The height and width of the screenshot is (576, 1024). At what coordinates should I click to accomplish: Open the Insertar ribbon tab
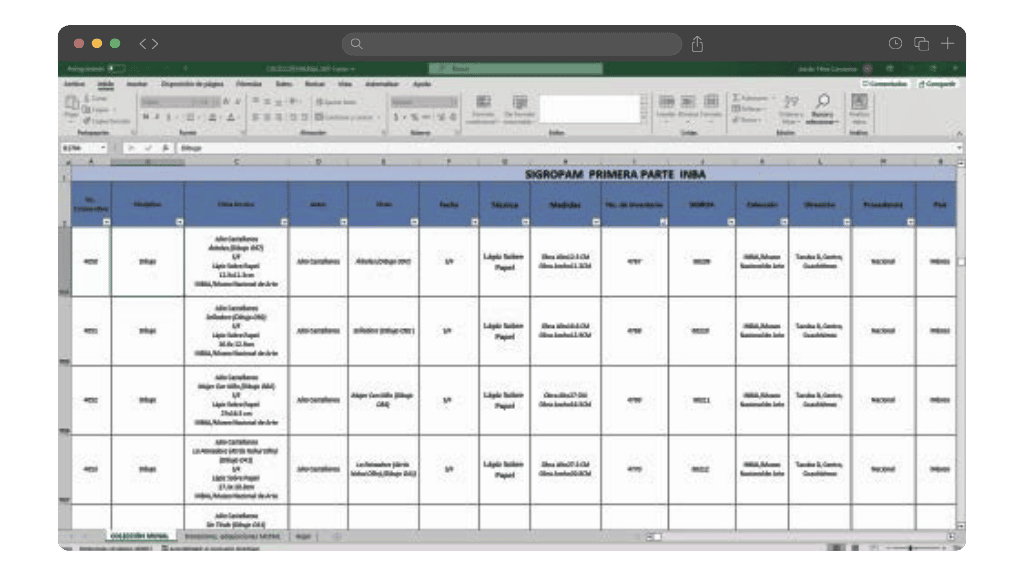[x=136, y=84]
